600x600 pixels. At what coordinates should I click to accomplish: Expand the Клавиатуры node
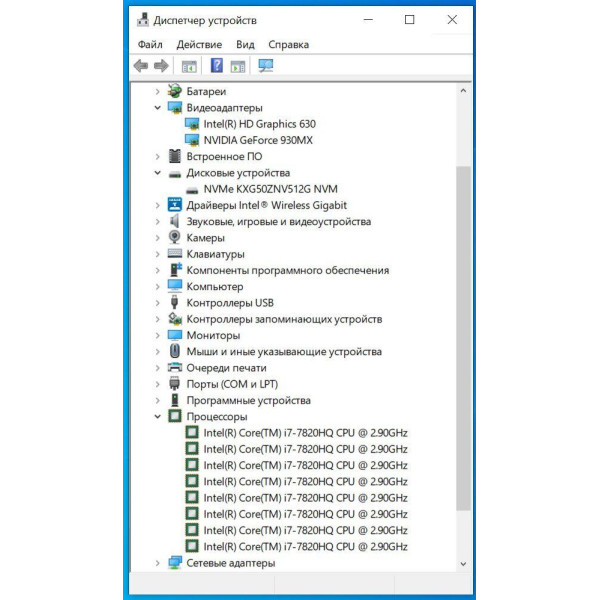(157, 254)
